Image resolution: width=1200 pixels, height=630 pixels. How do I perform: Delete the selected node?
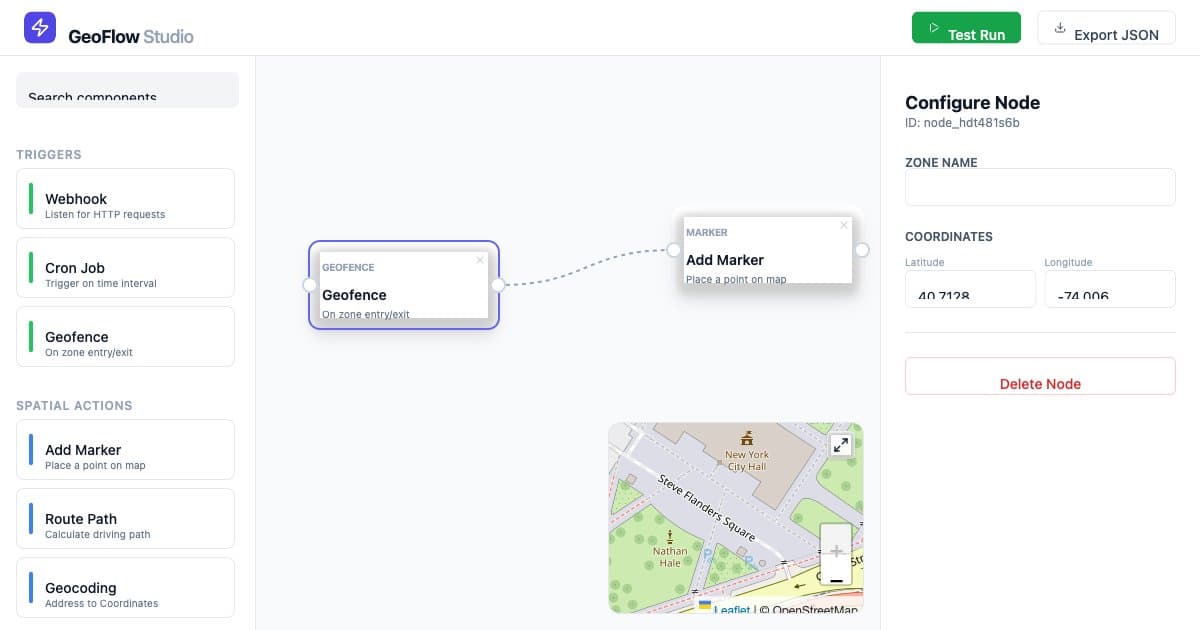click(x=1040, y=376)
